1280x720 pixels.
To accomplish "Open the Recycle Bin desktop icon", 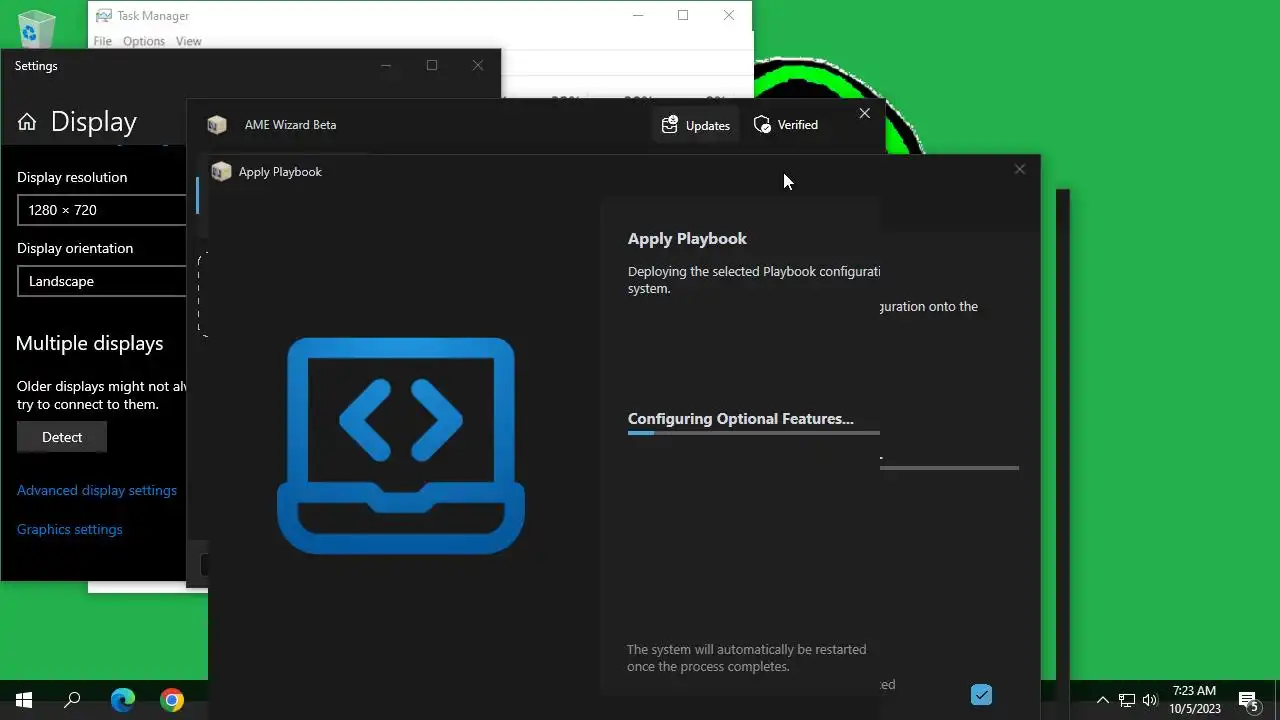I will pyautogui.click(x=37, y=28).
